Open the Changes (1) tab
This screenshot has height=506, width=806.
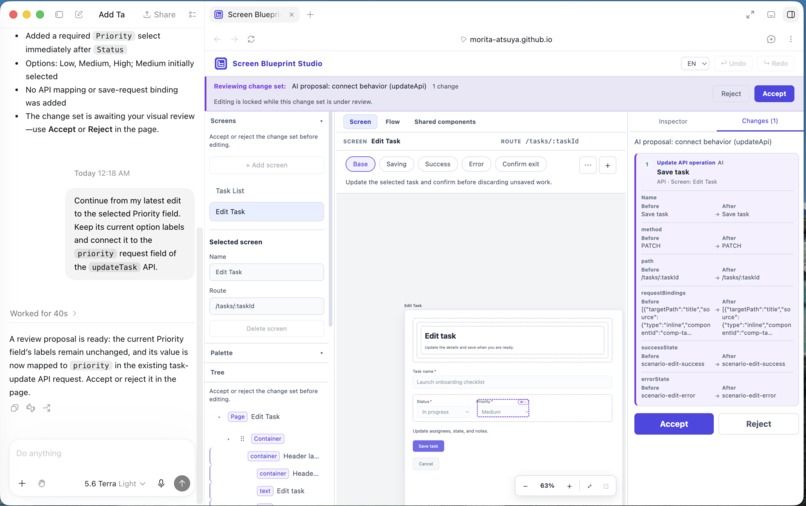pyautogui.click(x=759, y=121)
